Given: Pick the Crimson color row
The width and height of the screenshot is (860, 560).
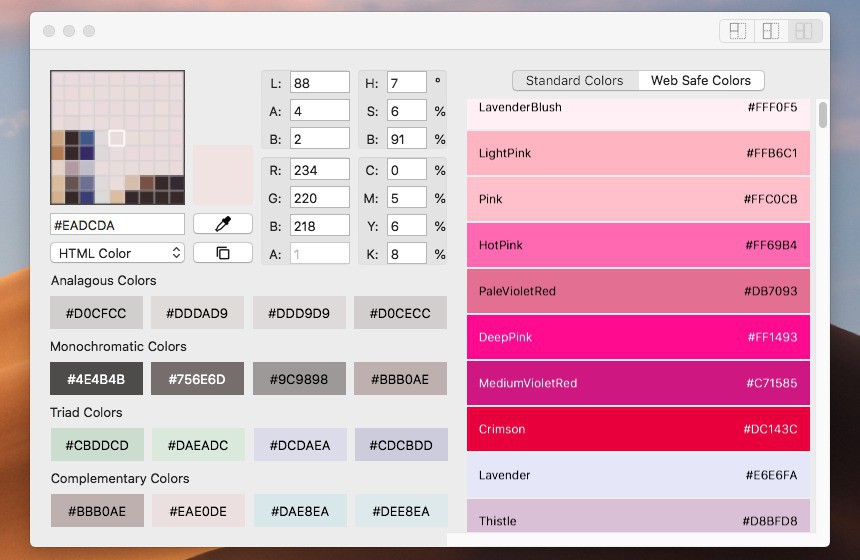Looking at the screenshot, I should pos(638,429).
